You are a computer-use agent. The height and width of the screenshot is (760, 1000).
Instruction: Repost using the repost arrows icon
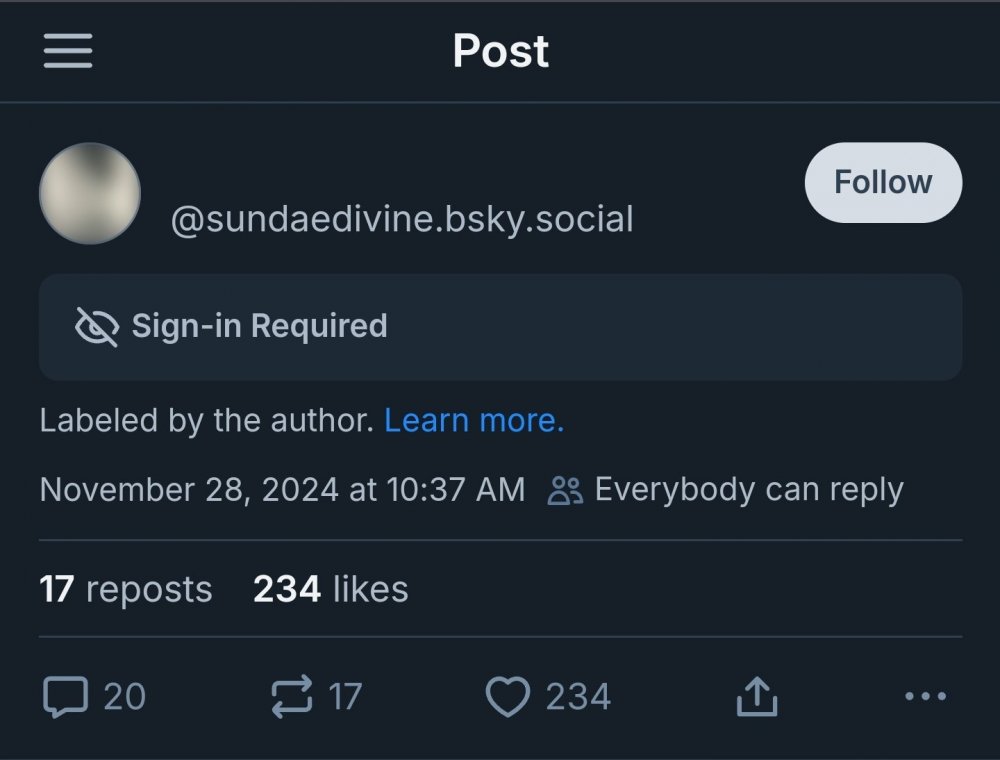[x=291, y=696]
